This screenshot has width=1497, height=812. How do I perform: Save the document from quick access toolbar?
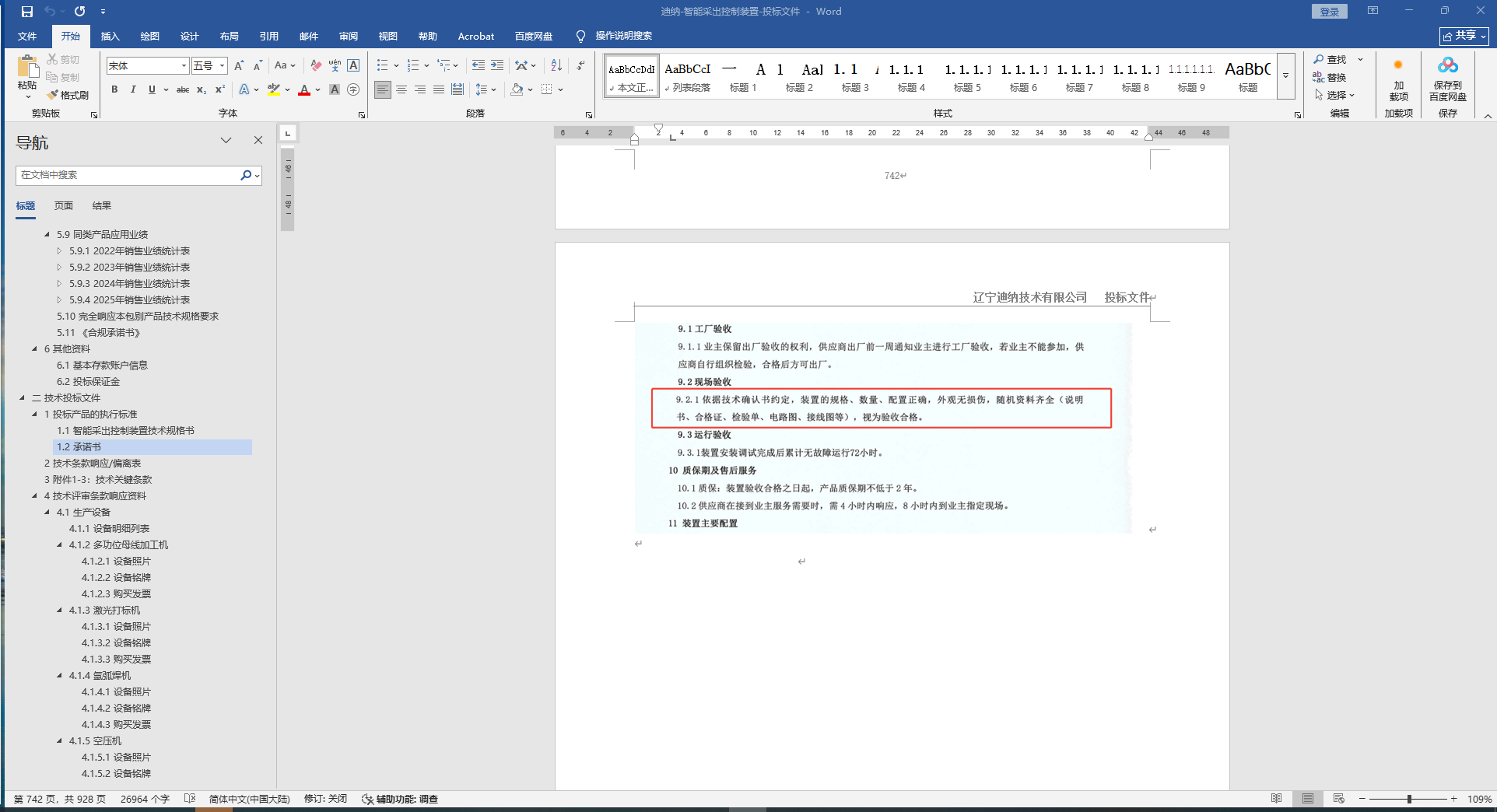coord(27,12)
